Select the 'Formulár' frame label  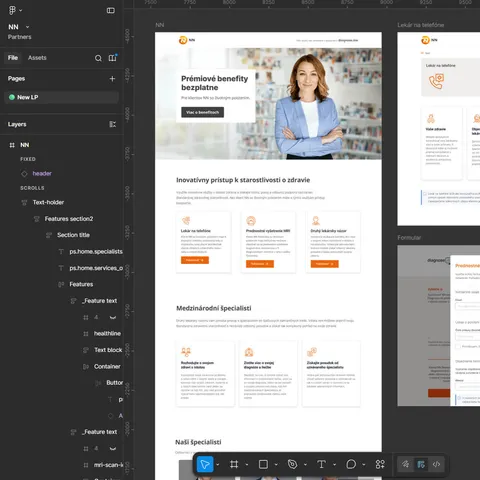click(x=409, y=238)
